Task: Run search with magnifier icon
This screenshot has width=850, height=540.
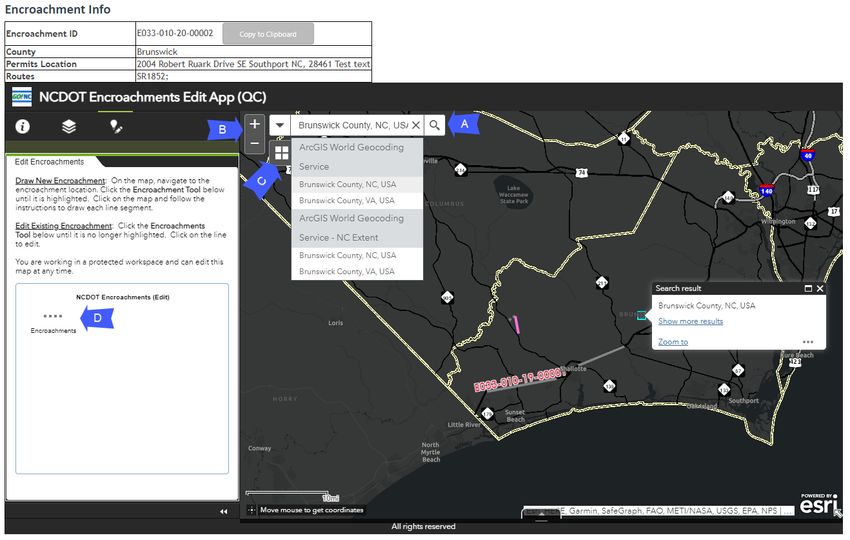Action: pos(434,125)
